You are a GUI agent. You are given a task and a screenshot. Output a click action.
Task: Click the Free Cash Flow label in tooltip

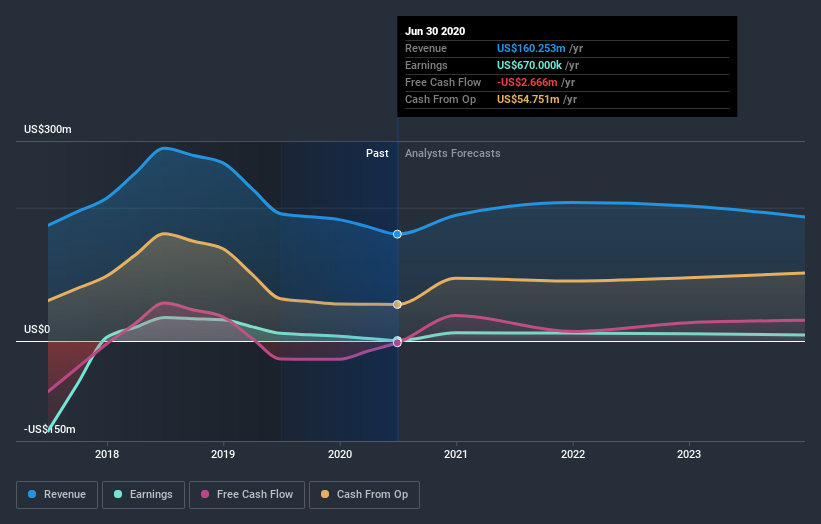click(x=443, y=82)
